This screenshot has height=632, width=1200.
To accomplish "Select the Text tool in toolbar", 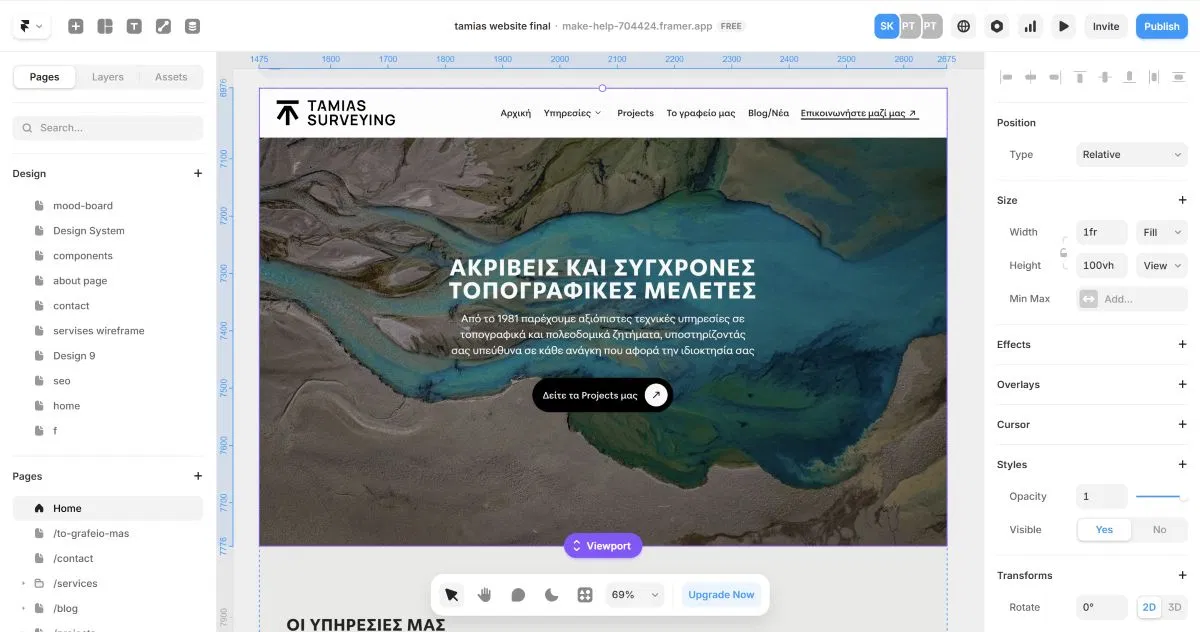I will [134, 26].
